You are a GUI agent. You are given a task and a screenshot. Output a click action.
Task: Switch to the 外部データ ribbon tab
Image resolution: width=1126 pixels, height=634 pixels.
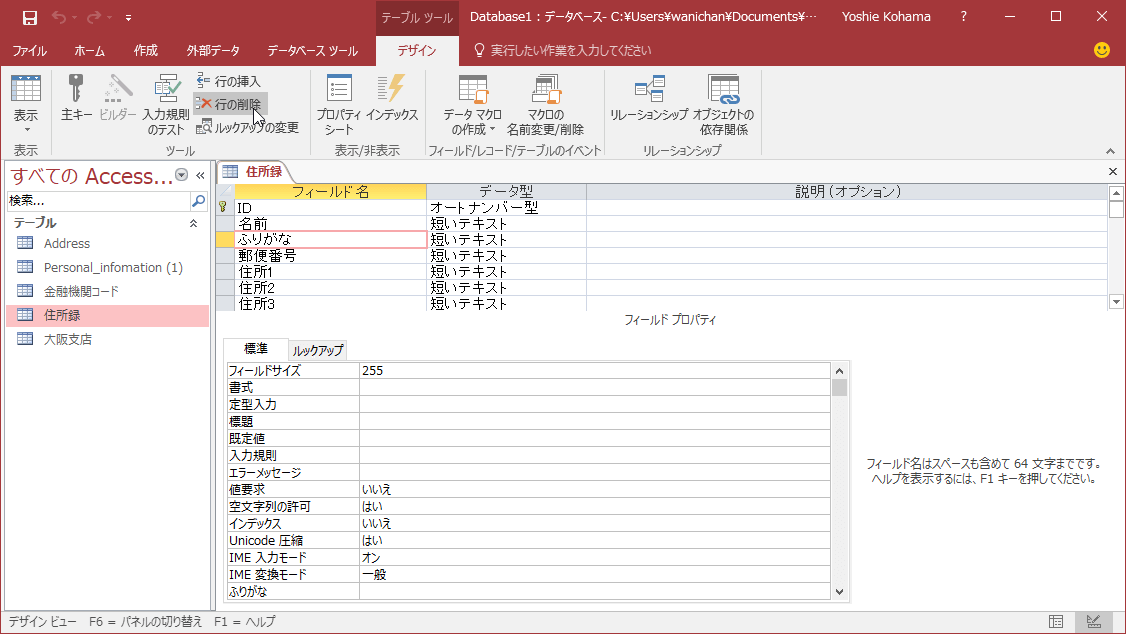click(x=213, y=50)
